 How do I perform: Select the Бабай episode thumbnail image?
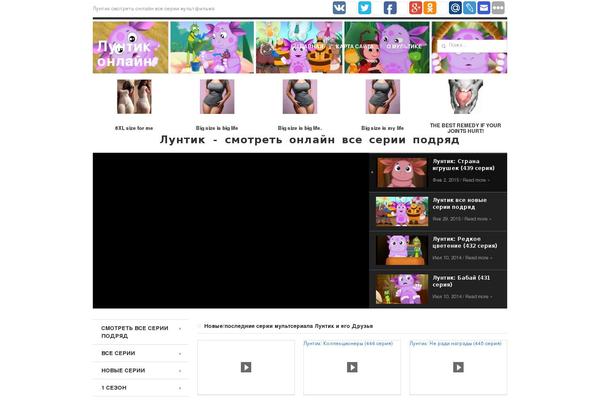(x=402, y=289)
